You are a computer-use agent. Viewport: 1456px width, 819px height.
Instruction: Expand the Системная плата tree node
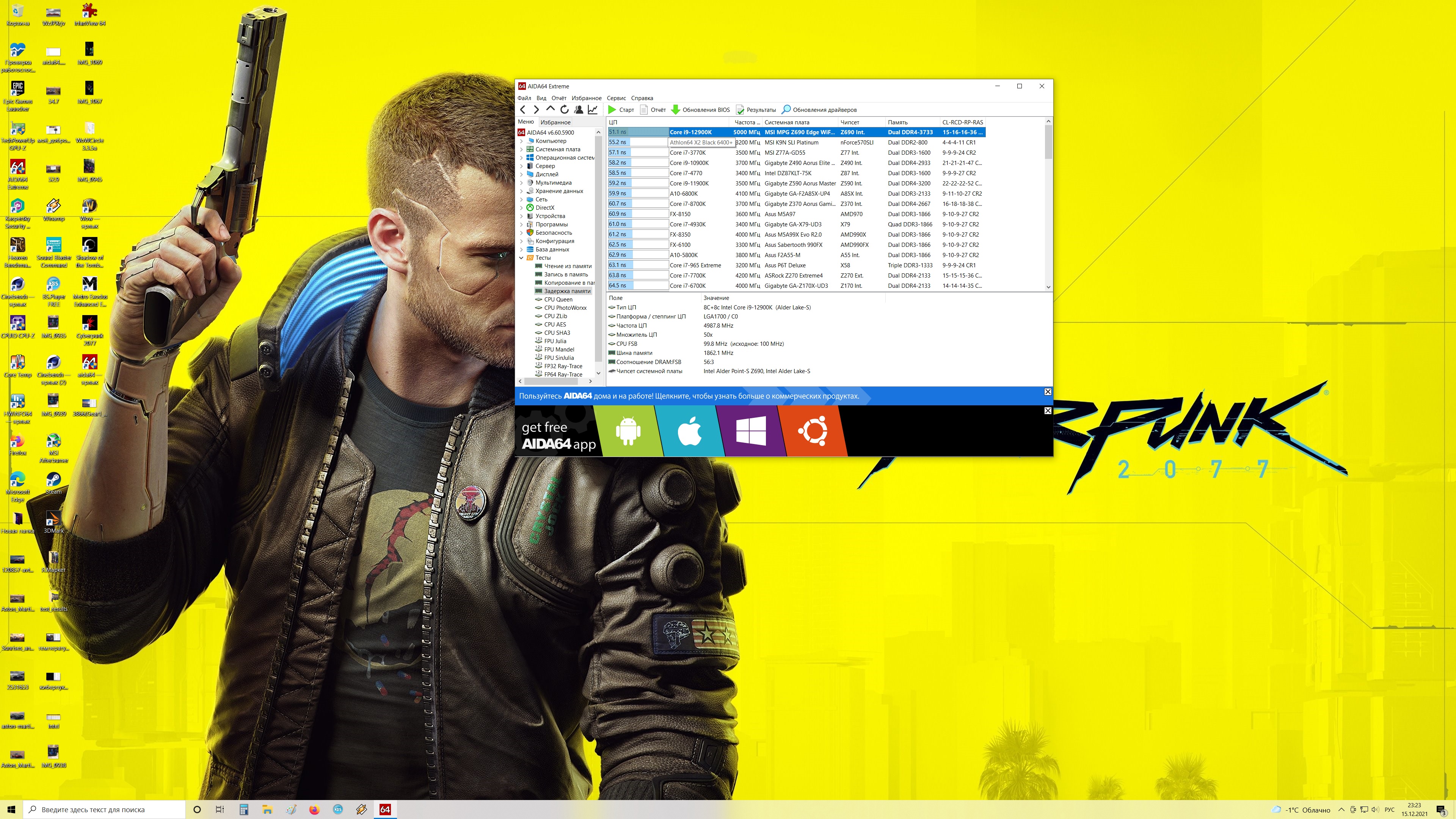click(x=521, y=149)
